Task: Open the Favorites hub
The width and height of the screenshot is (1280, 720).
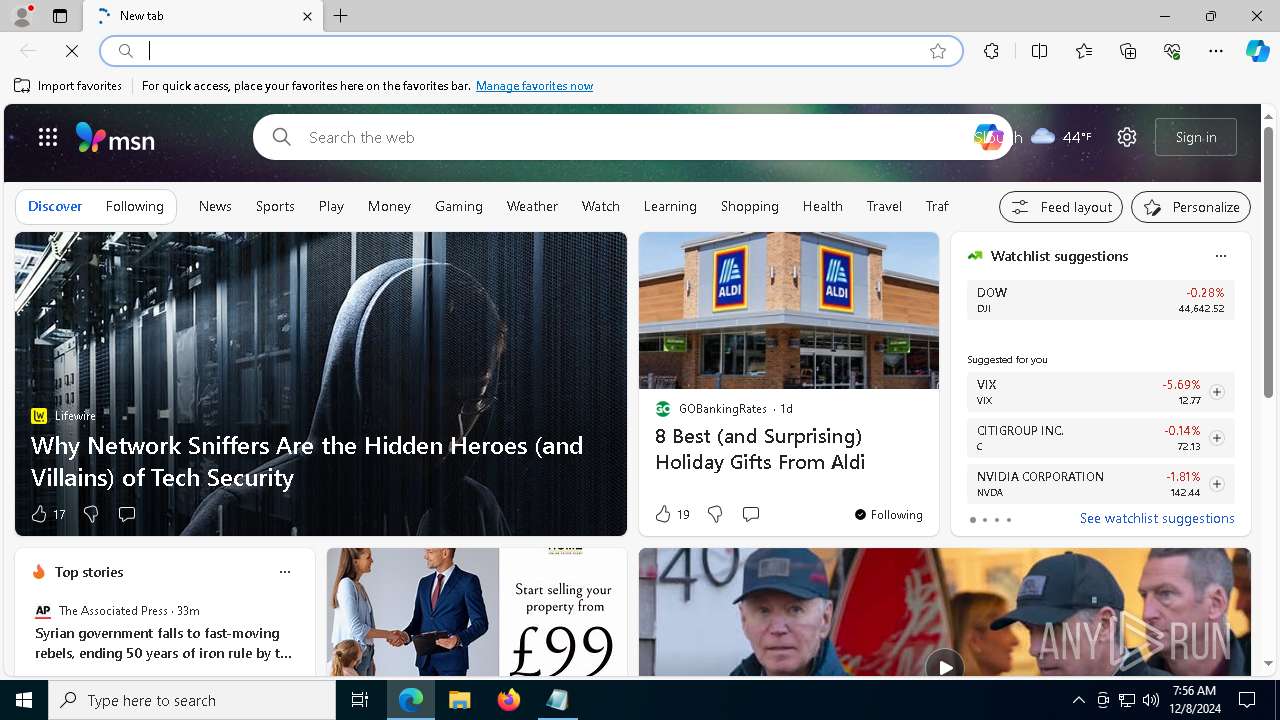Action: point(1084,51)
